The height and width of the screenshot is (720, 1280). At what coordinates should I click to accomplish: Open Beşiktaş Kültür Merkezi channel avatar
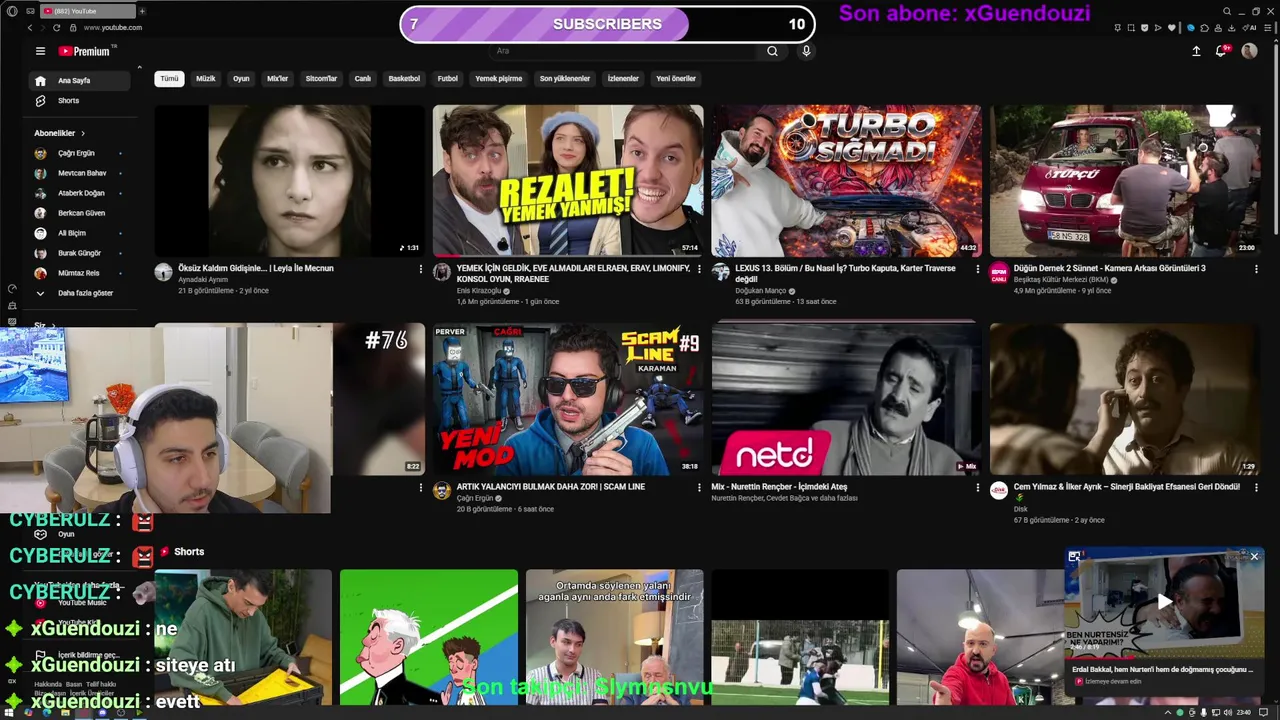pos(999,272)
